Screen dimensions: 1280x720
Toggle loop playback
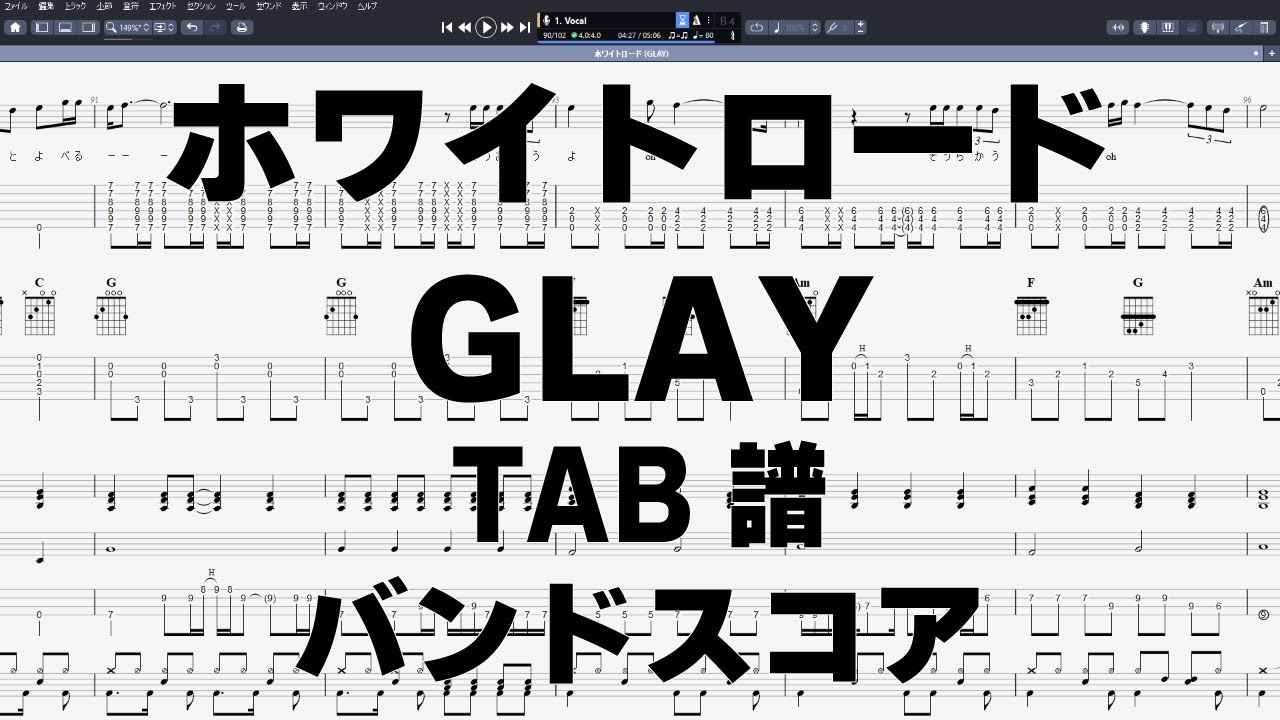point(757,27)
